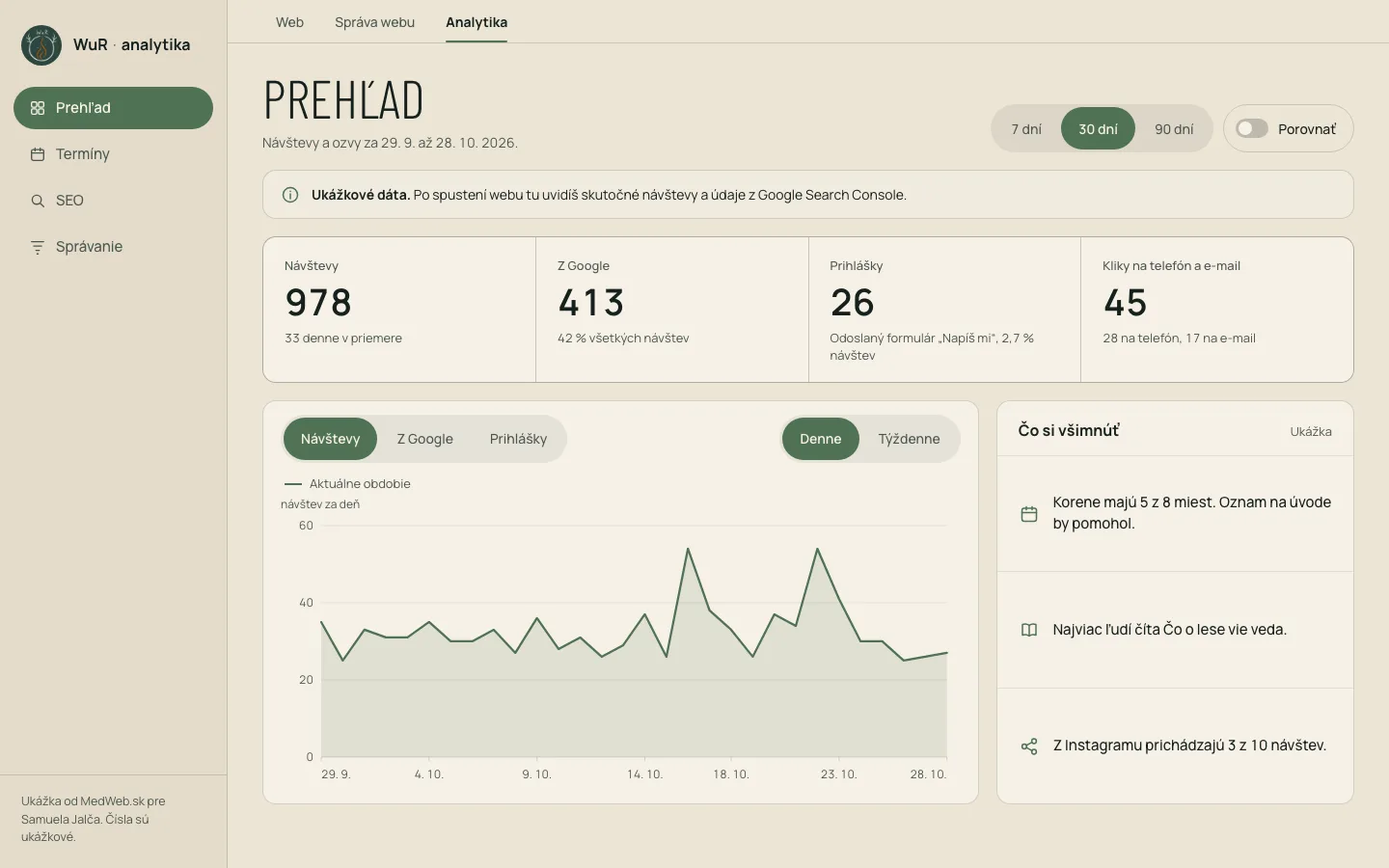This screenshot has height=868, width=1389.
Task: Go to SEO in sidebar
Action: pyautogui.click(x=113, y=201)
